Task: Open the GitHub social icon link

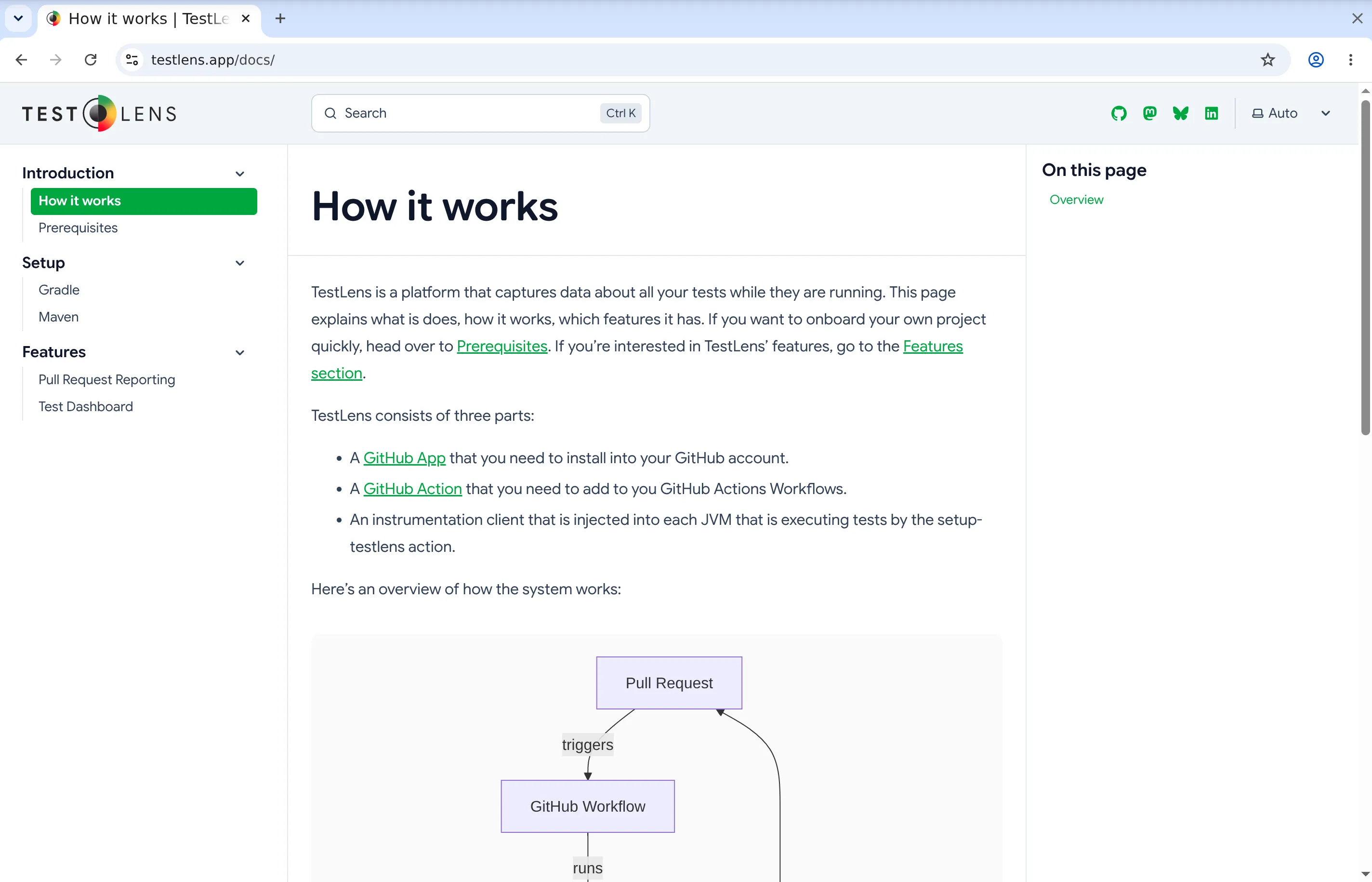Action: (x=1119, y=113)
